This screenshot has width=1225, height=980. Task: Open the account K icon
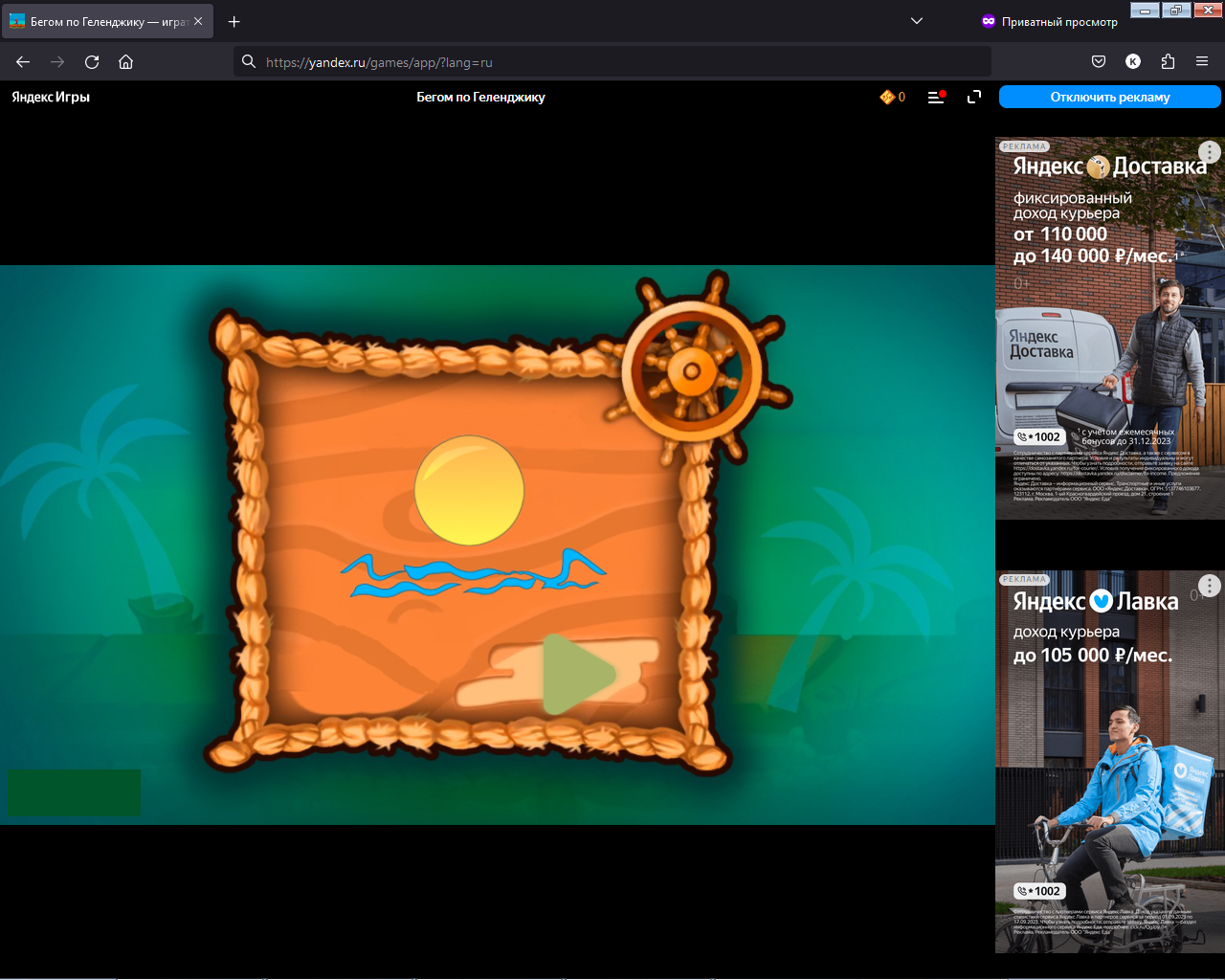pyautogui.click(x=1133, y=62)
